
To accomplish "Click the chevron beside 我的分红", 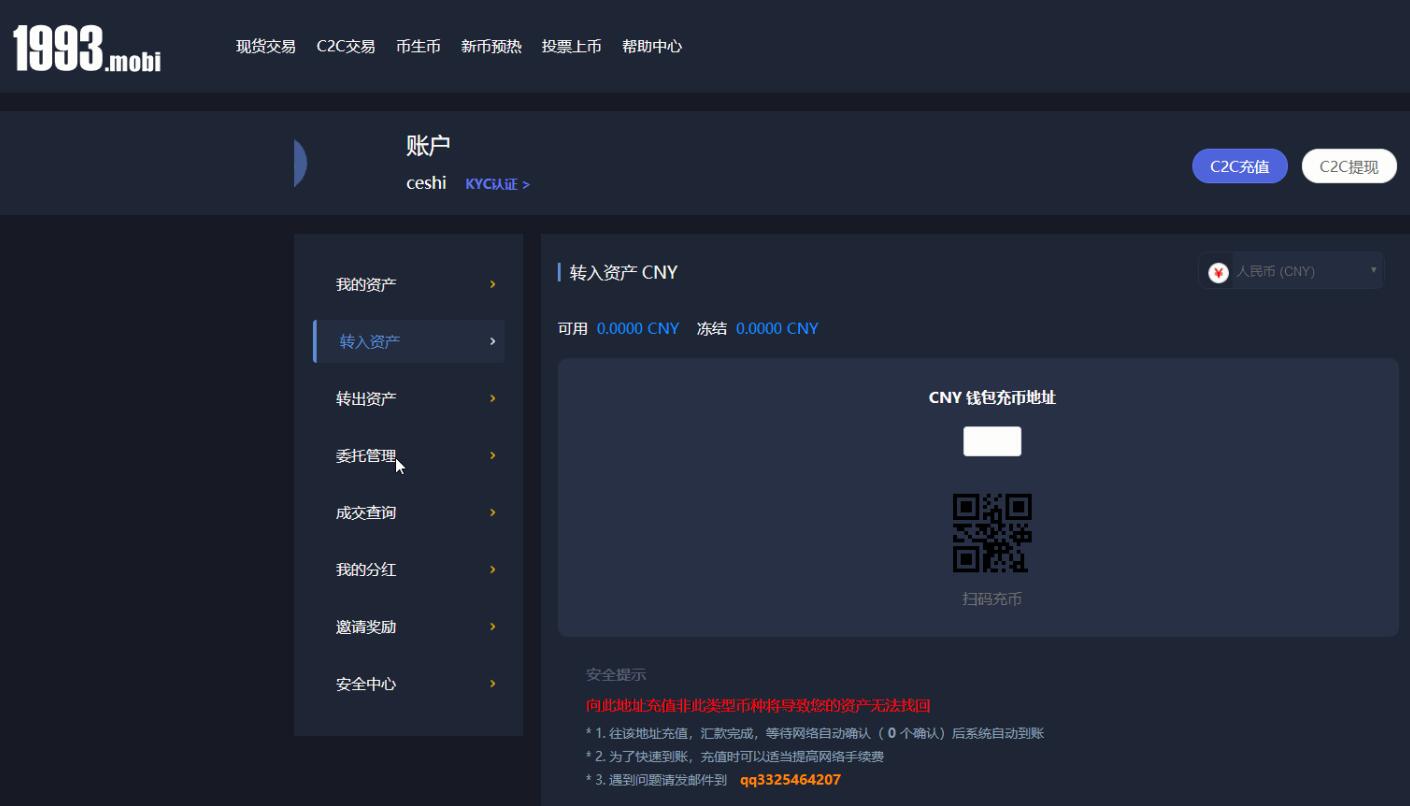I will click(492, 569).
